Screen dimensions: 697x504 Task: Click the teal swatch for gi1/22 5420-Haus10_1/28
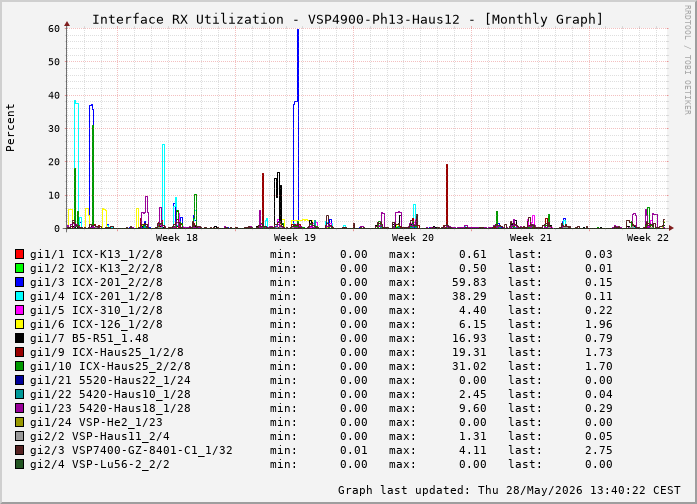[19, 394]
